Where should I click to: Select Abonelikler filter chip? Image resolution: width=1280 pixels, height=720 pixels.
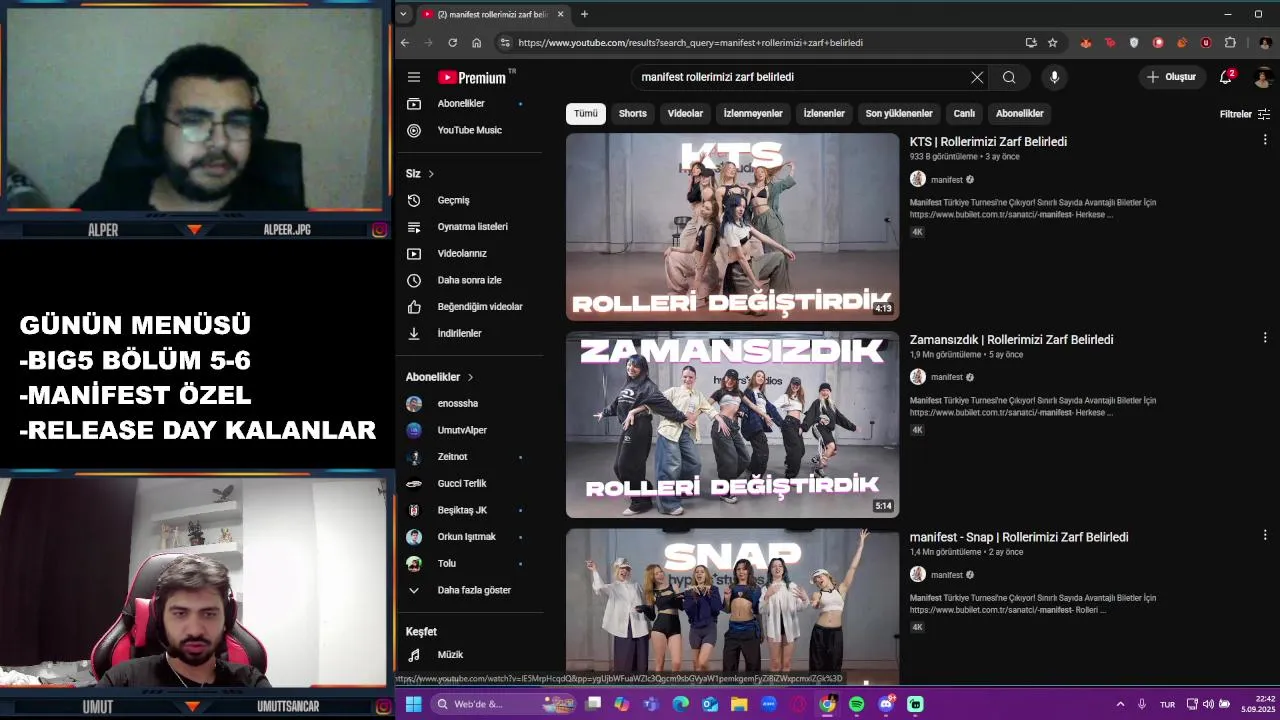coord(1020,113)
